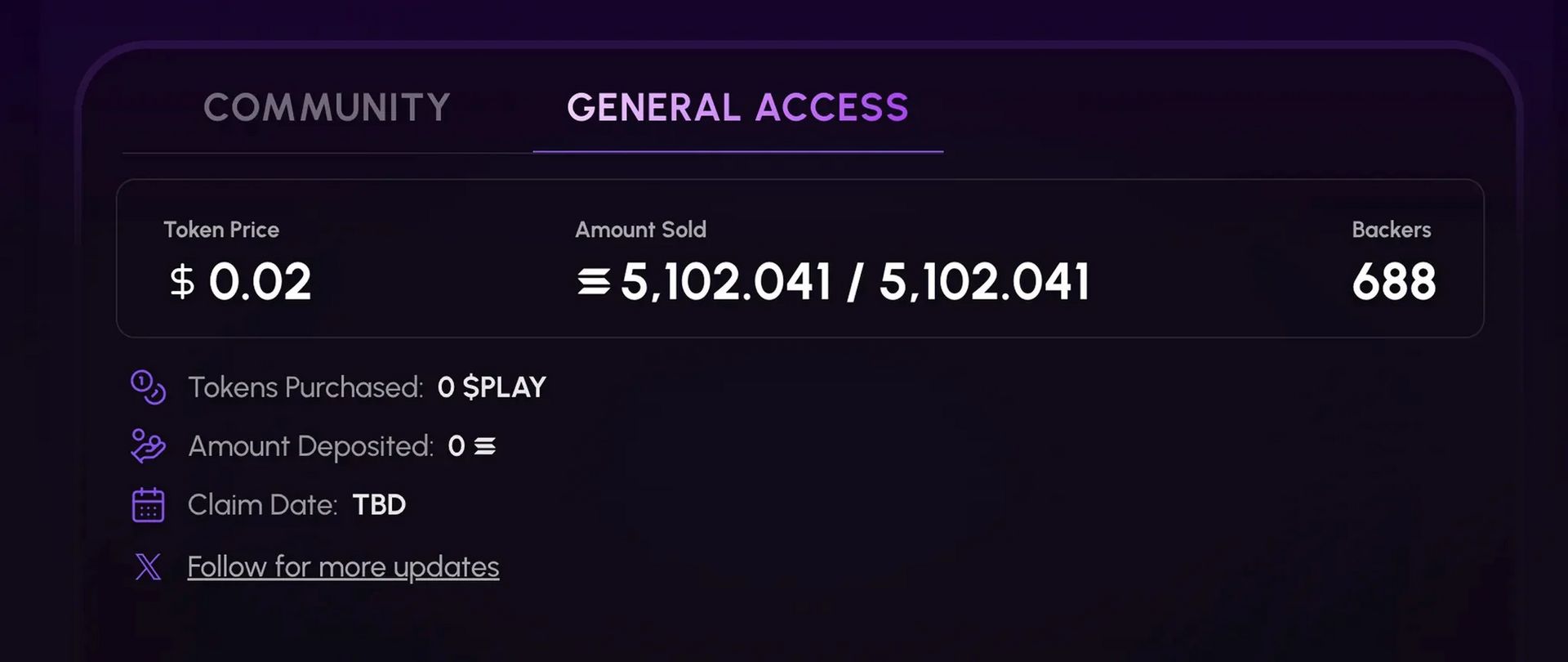Screen dimensions: 1568x662
Task: Click the Solana logo beside amount sold
Action: point(594,282)
